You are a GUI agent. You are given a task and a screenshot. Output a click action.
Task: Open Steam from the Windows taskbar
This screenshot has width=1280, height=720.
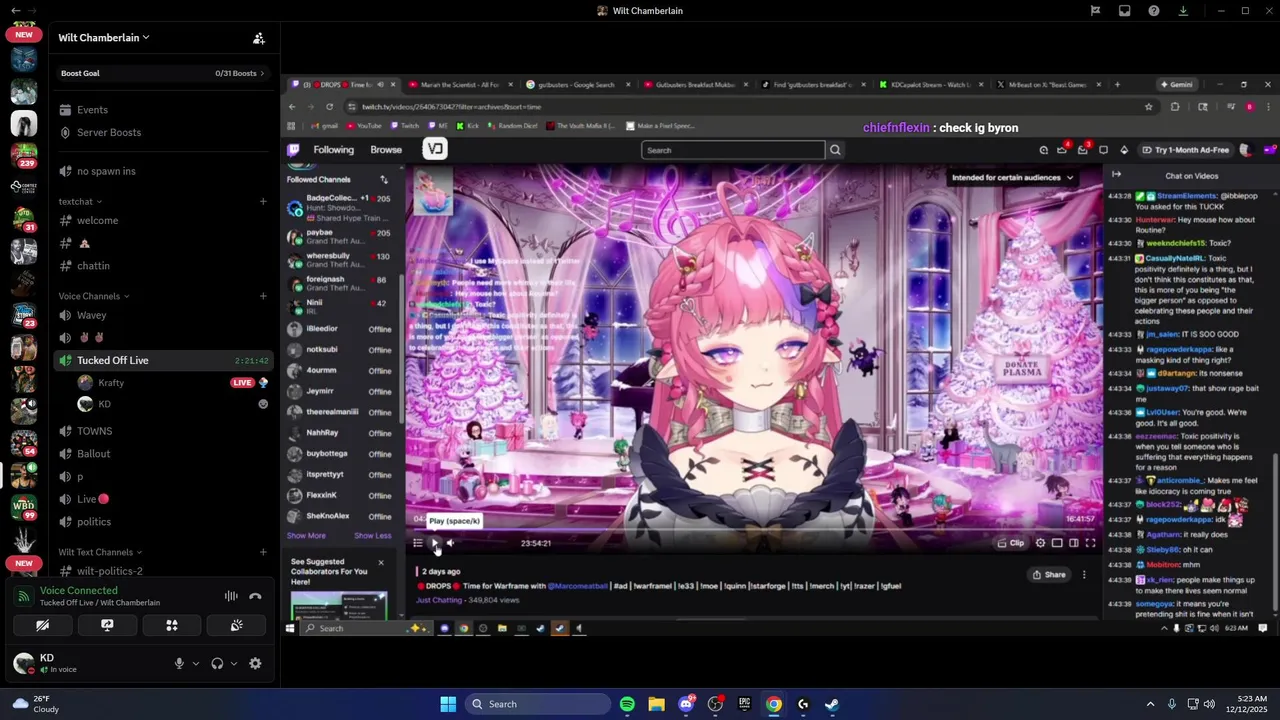click(832, 704)
